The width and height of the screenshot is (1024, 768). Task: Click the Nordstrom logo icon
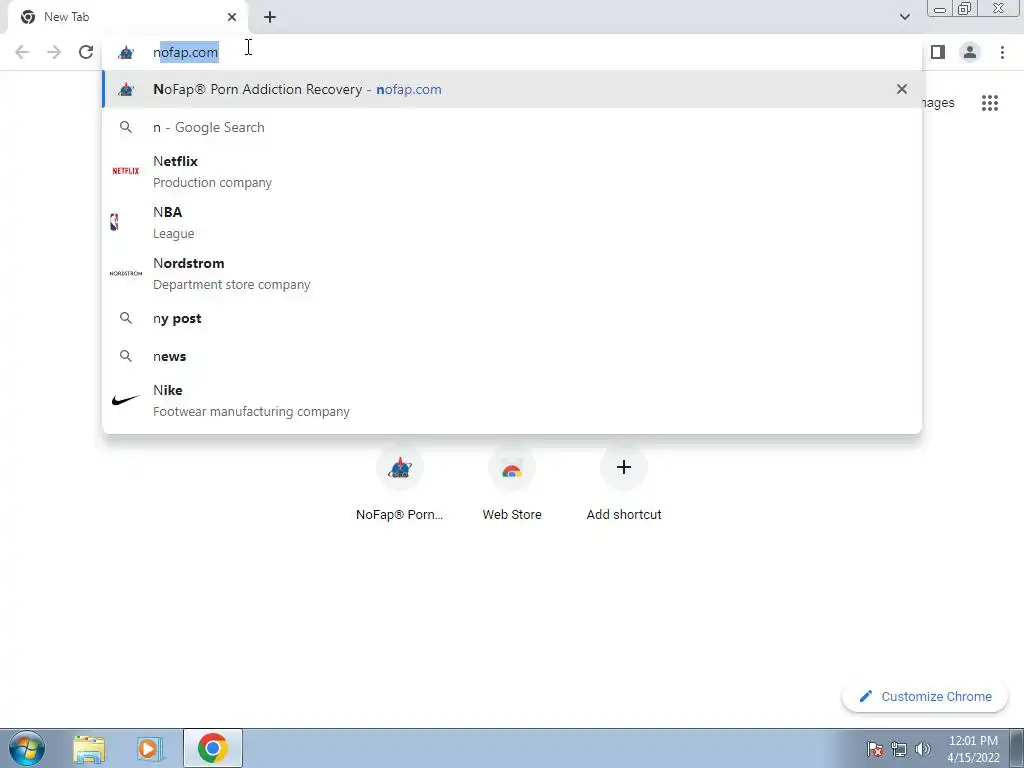[125, 273]
